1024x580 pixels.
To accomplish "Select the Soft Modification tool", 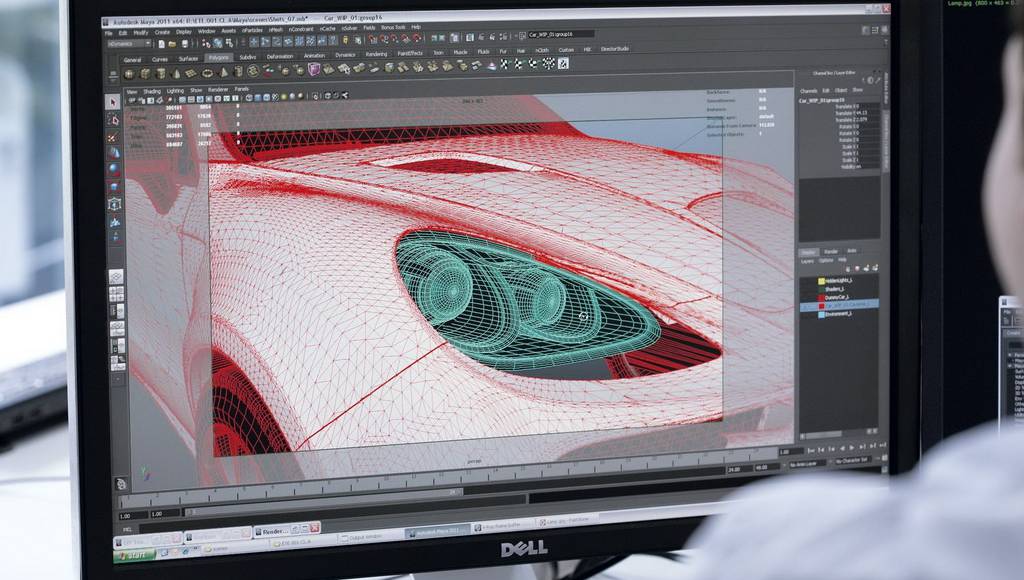I will [x=116, y=221].
